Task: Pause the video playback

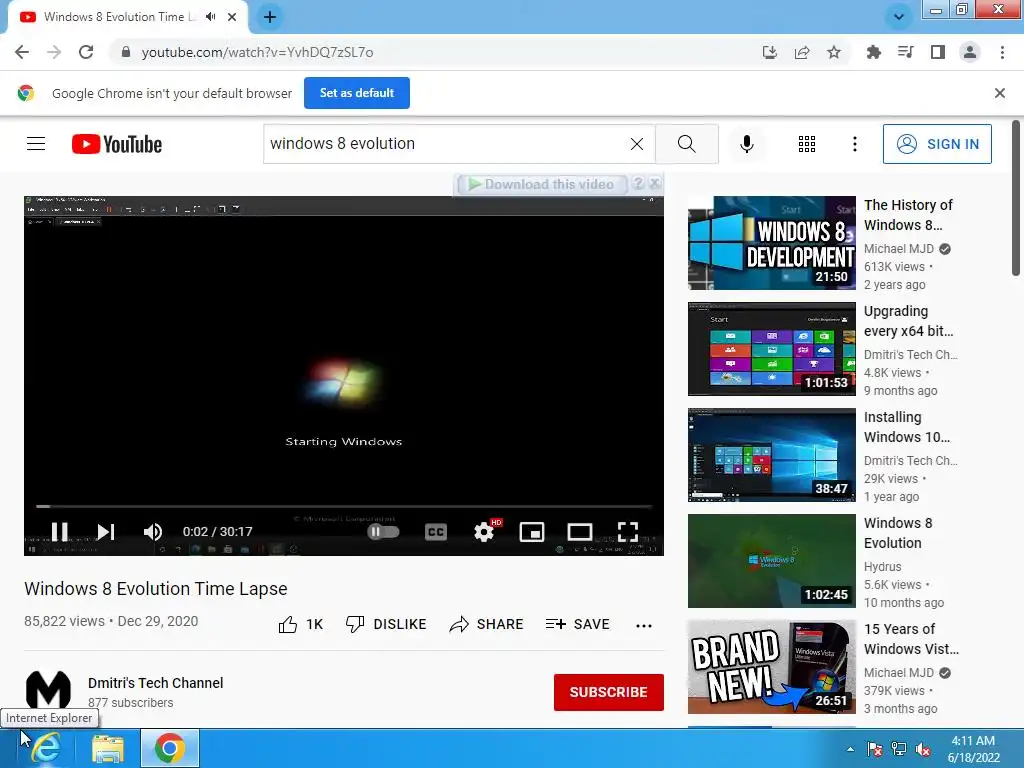Action: pos(59,532)
